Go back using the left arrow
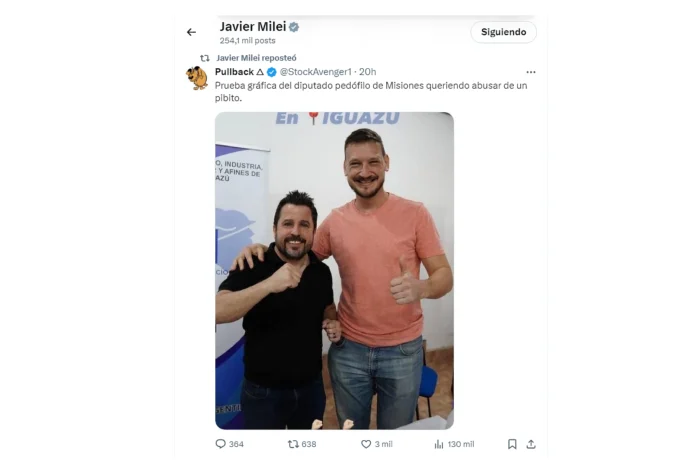 click(x=191, y=32)
